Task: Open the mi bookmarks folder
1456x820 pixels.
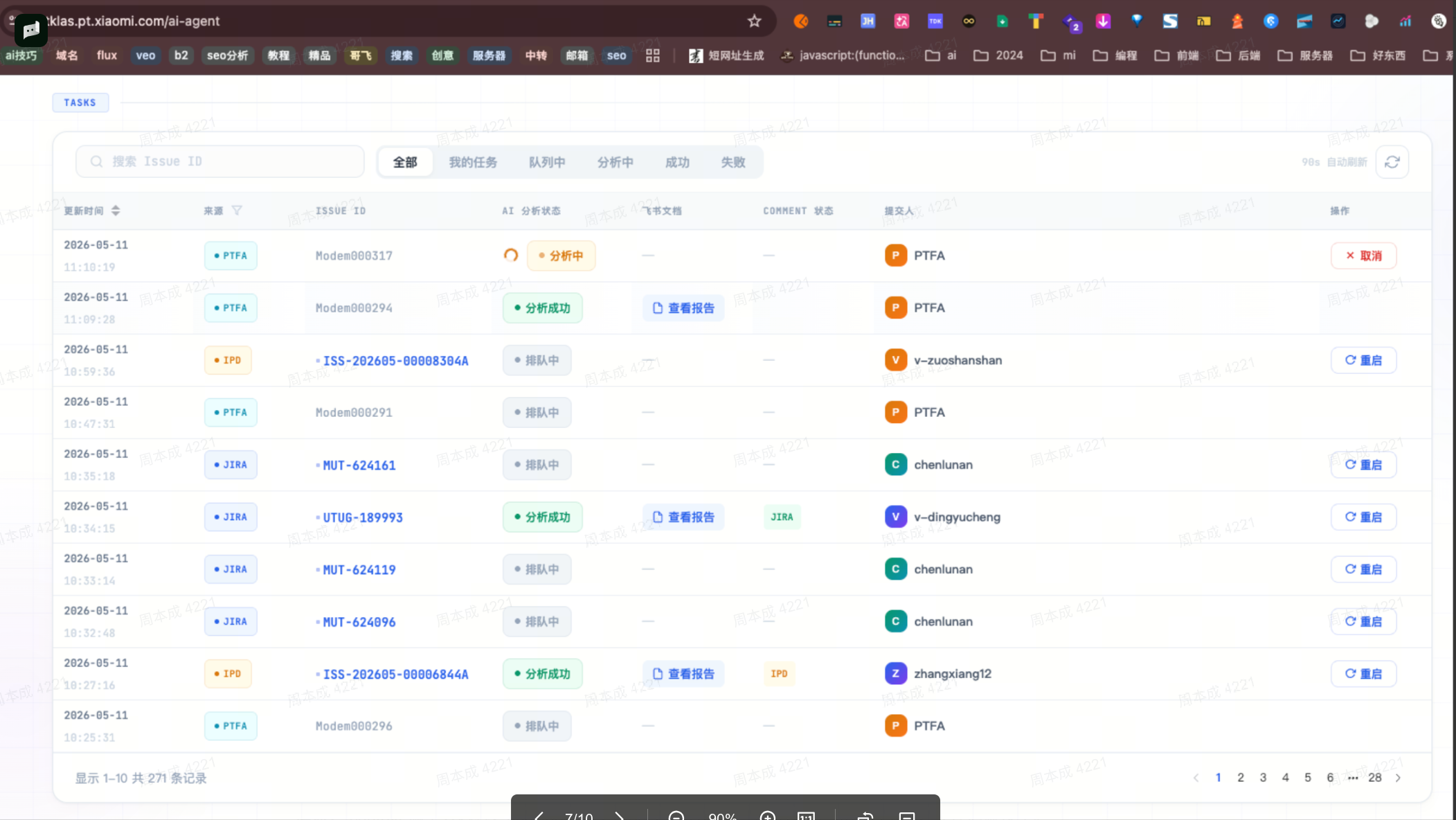Action: [x=1058, y=55]
